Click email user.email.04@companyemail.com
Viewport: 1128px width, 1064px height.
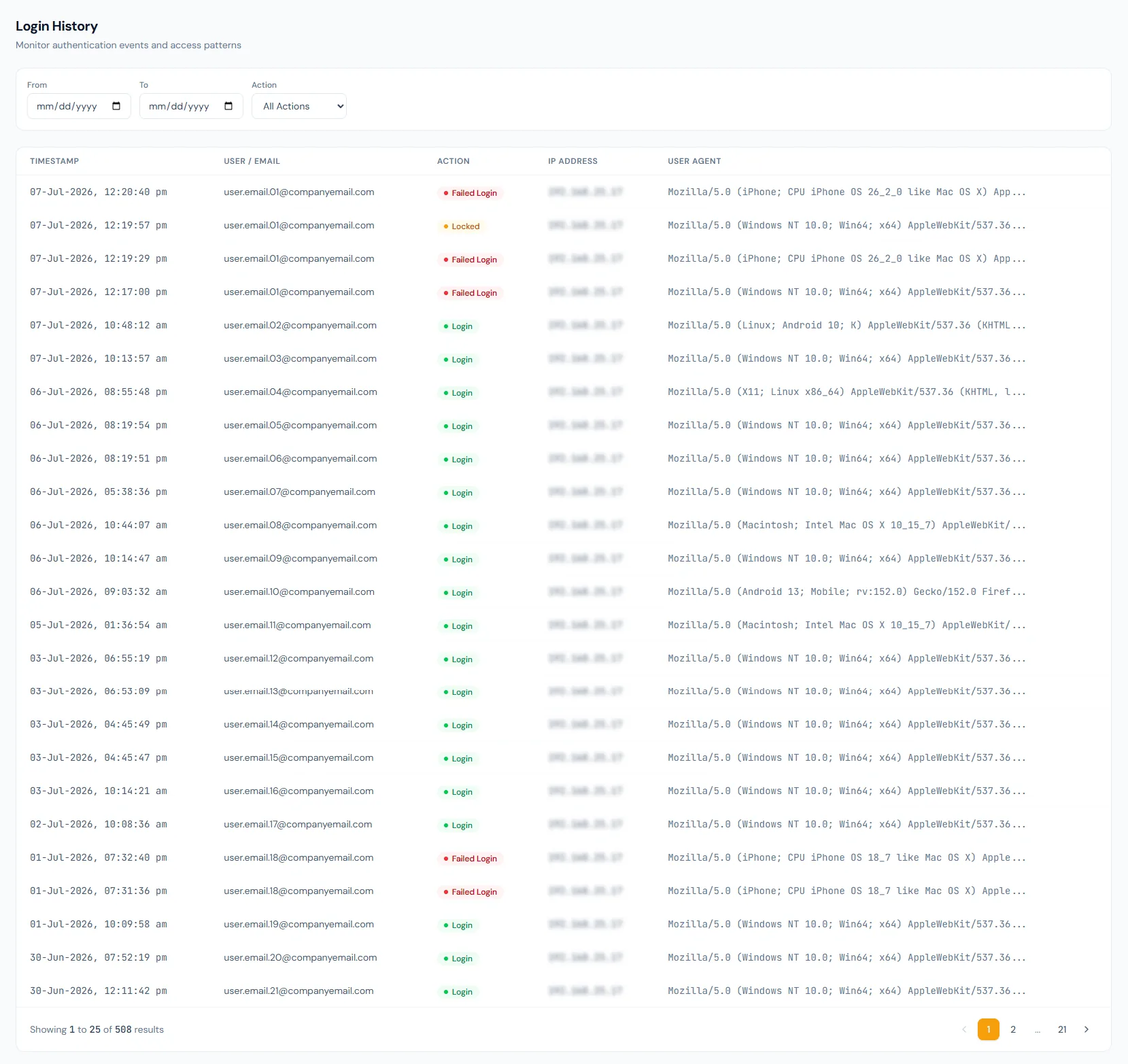301,392
